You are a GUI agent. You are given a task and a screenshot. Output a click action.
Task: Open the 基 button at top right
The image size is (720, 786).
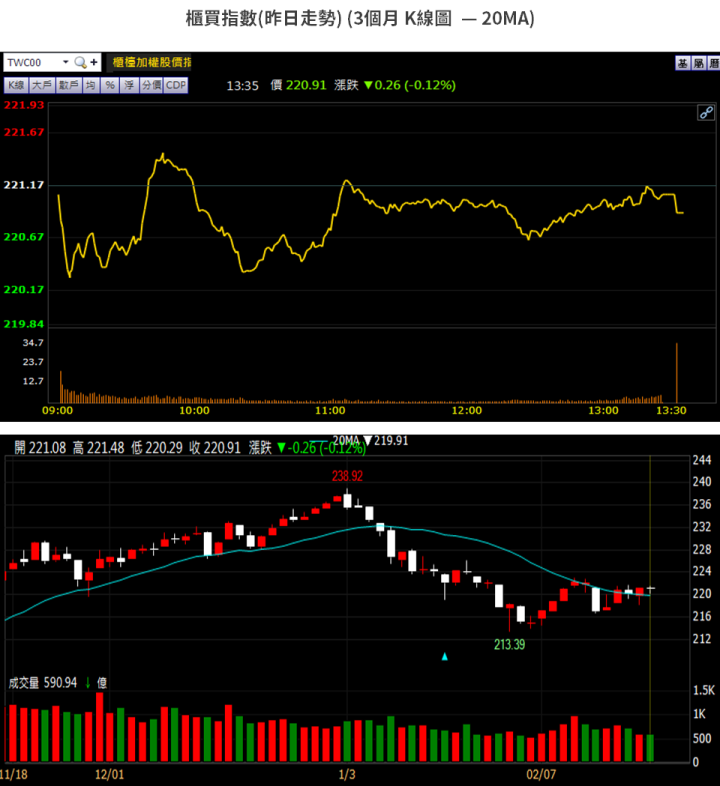coord(682,63)
